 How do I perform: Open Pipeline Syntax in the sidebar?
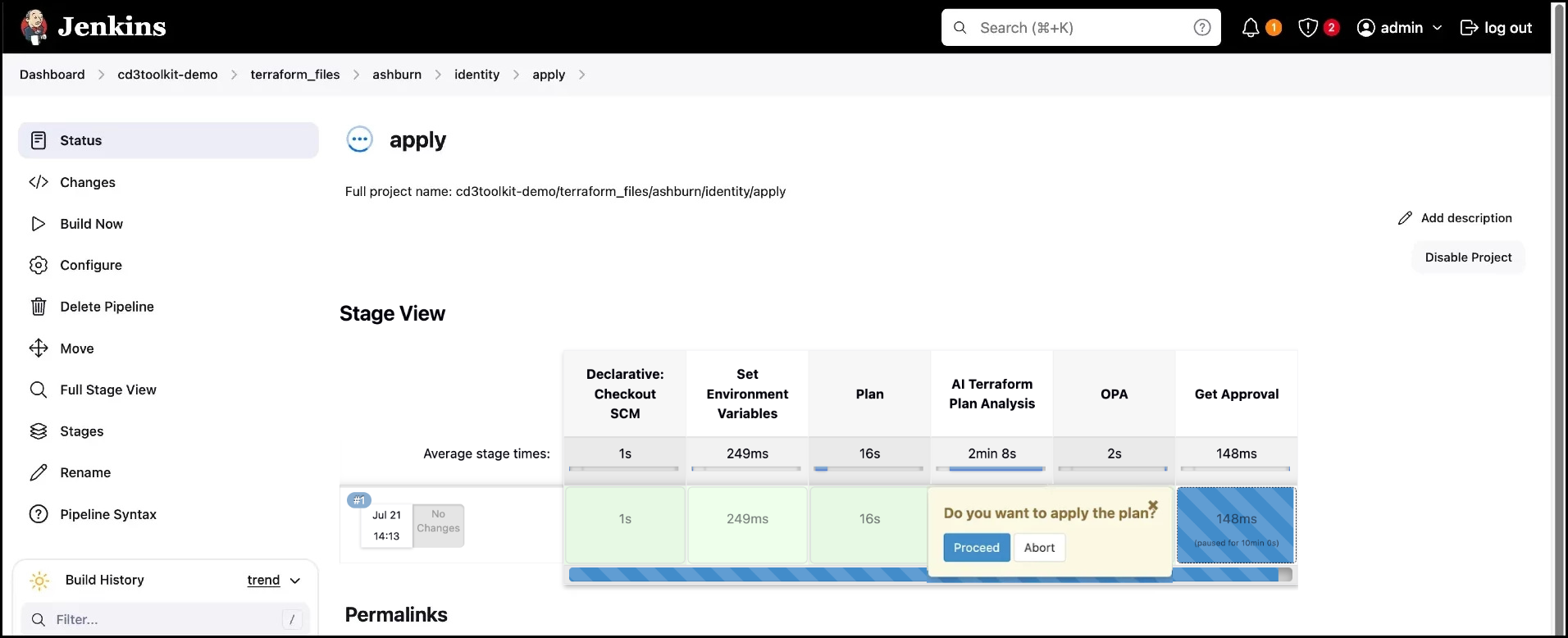tap(168, 514)
